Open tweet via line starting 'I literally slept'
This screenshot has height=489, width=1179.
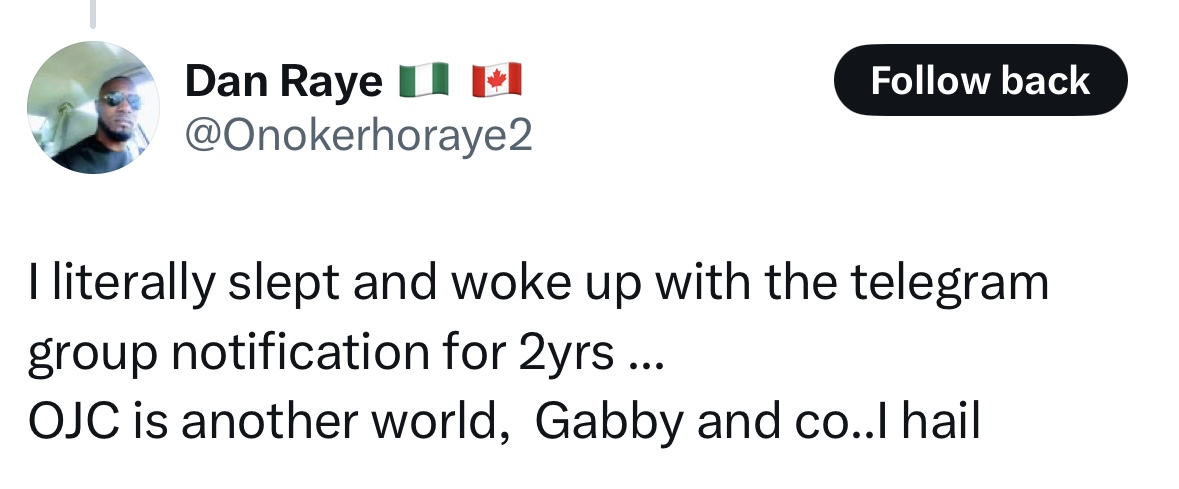[x=538, y=283]
